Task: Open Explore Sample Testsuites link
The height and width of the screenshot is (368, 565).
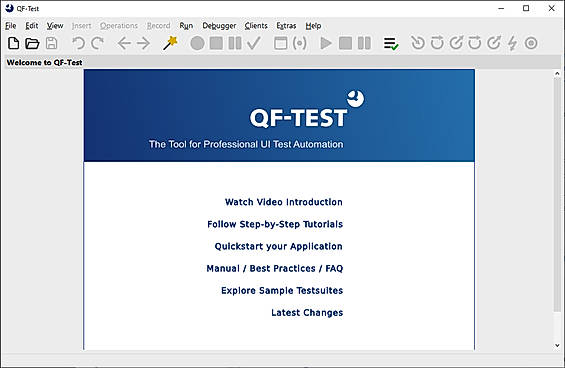Action: click(x=282, y=291)
